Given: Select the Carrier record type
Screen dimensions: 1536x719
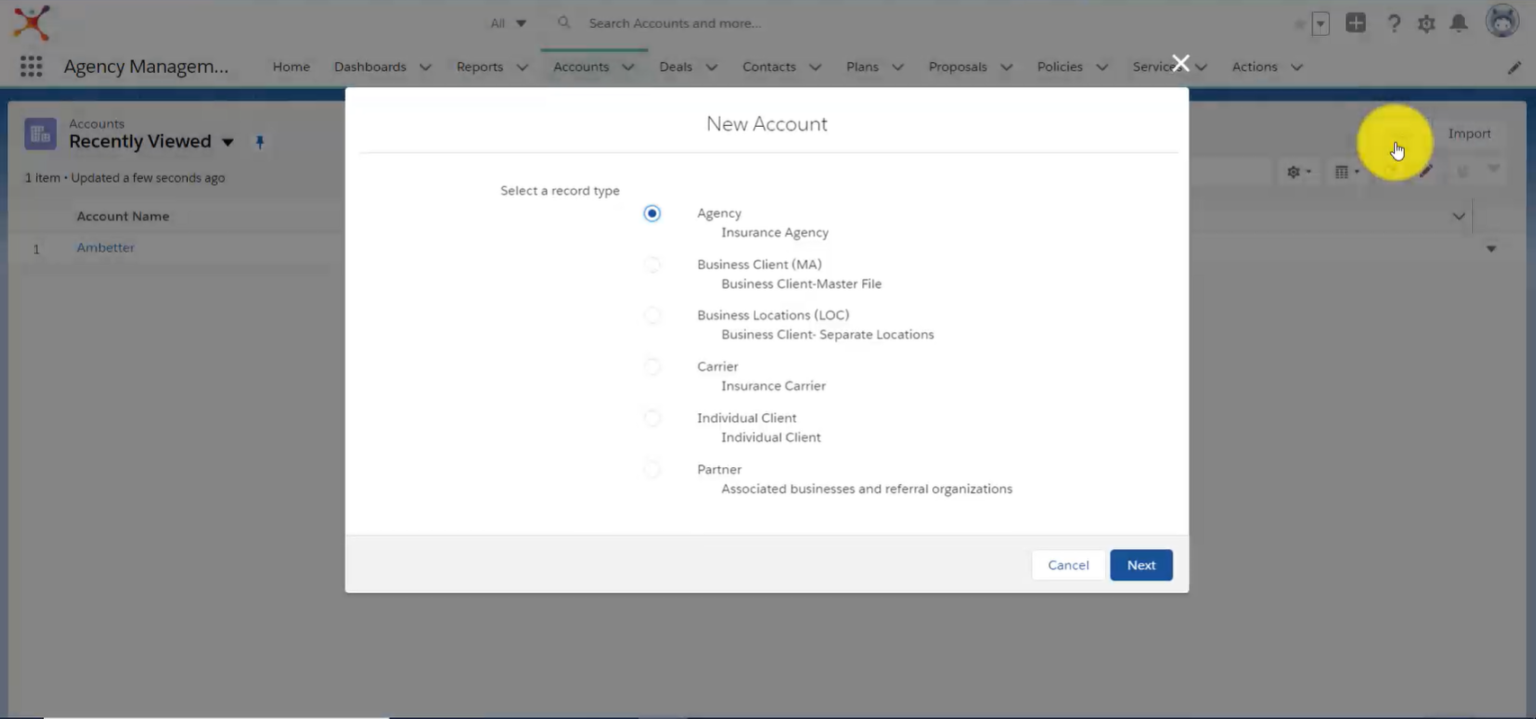Looking at the screenshot, I should tap(652, 367).
